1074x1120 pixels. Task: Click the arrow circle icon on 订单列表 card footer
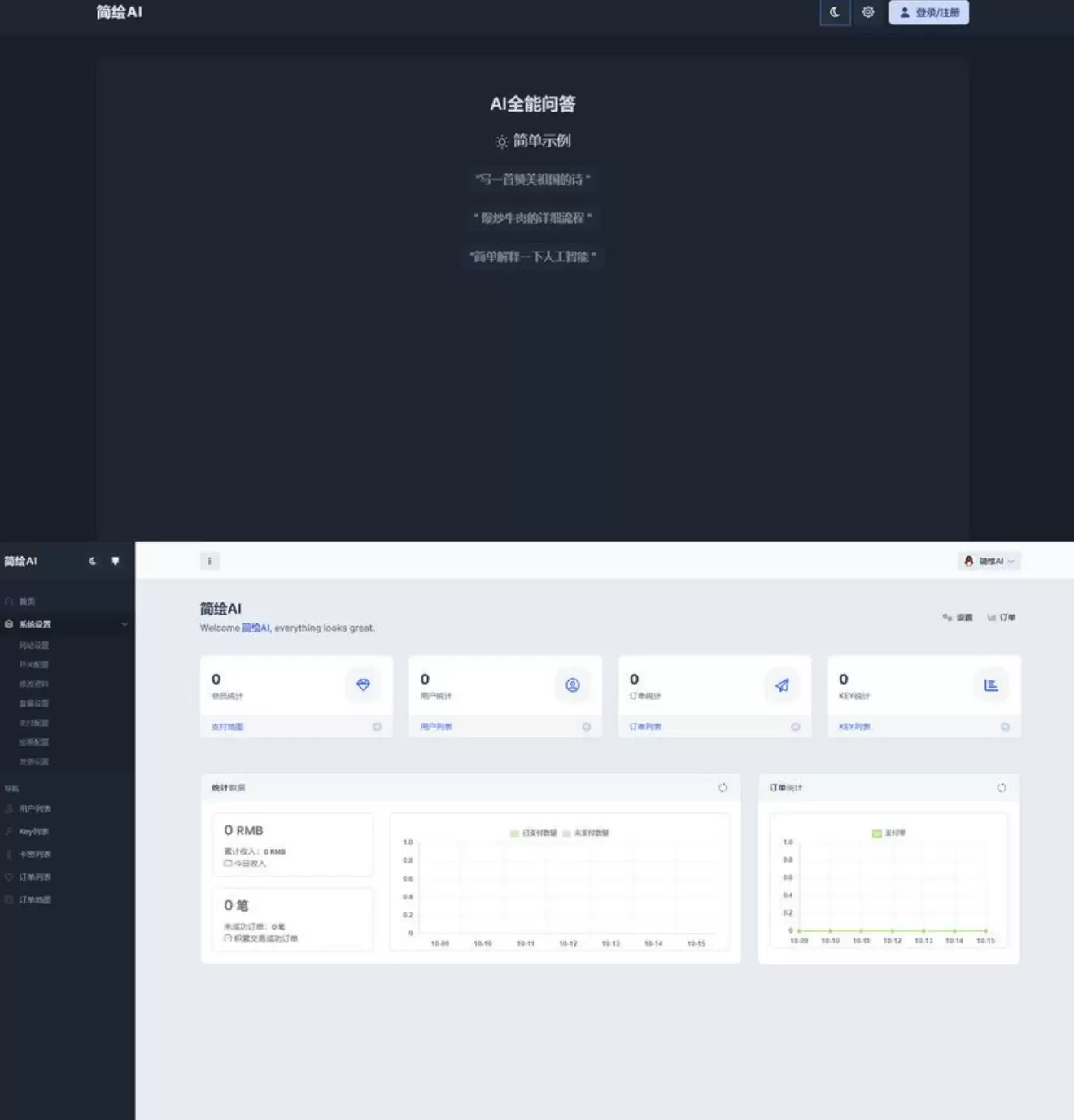point(796,727)
